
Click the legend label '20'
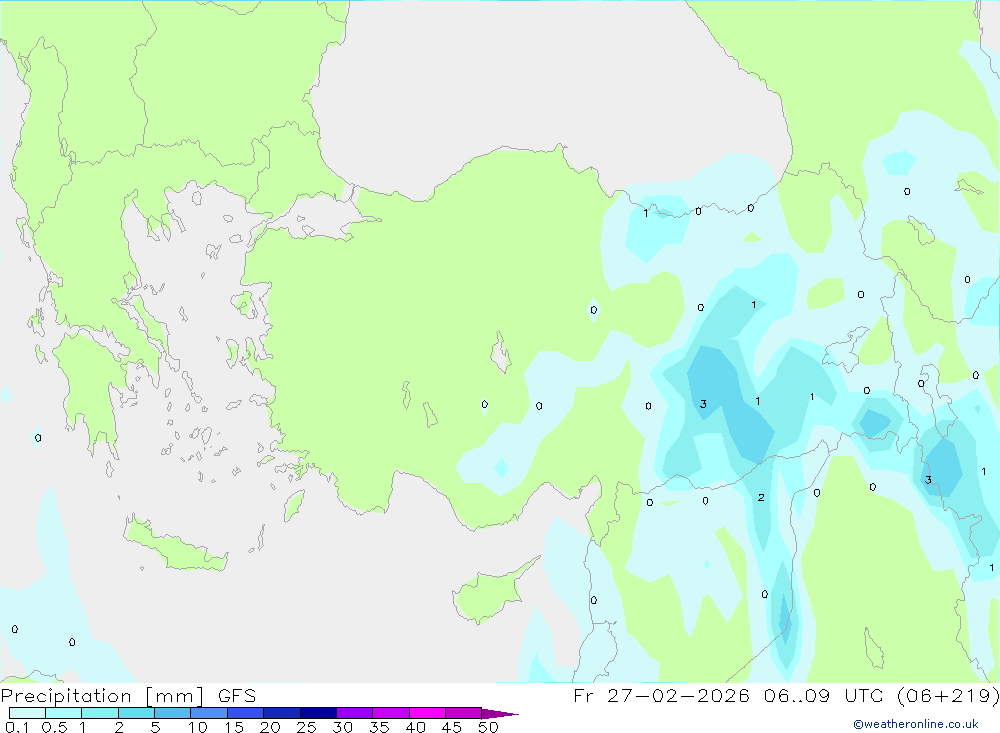coord(270,727)
